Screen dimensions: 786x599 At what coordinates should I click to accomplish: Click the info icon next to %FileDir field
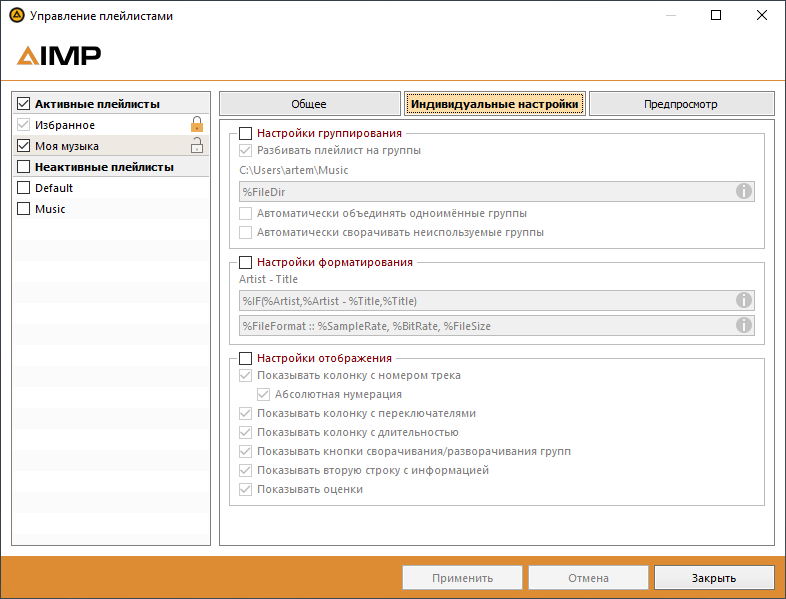click(743, 191)
